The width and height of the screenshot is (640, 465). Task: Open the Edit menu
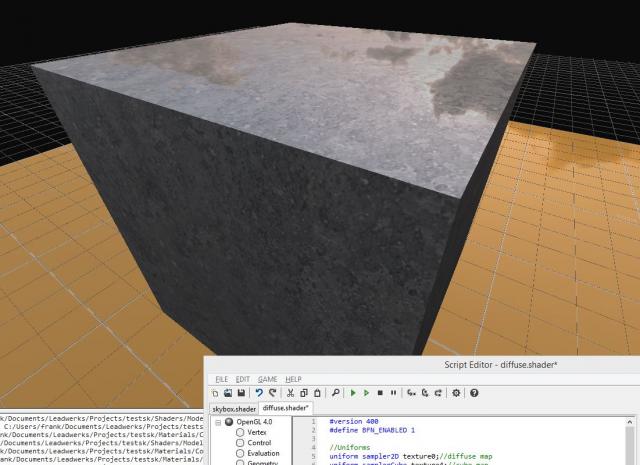pyautogui.click(x=243, y=379)
